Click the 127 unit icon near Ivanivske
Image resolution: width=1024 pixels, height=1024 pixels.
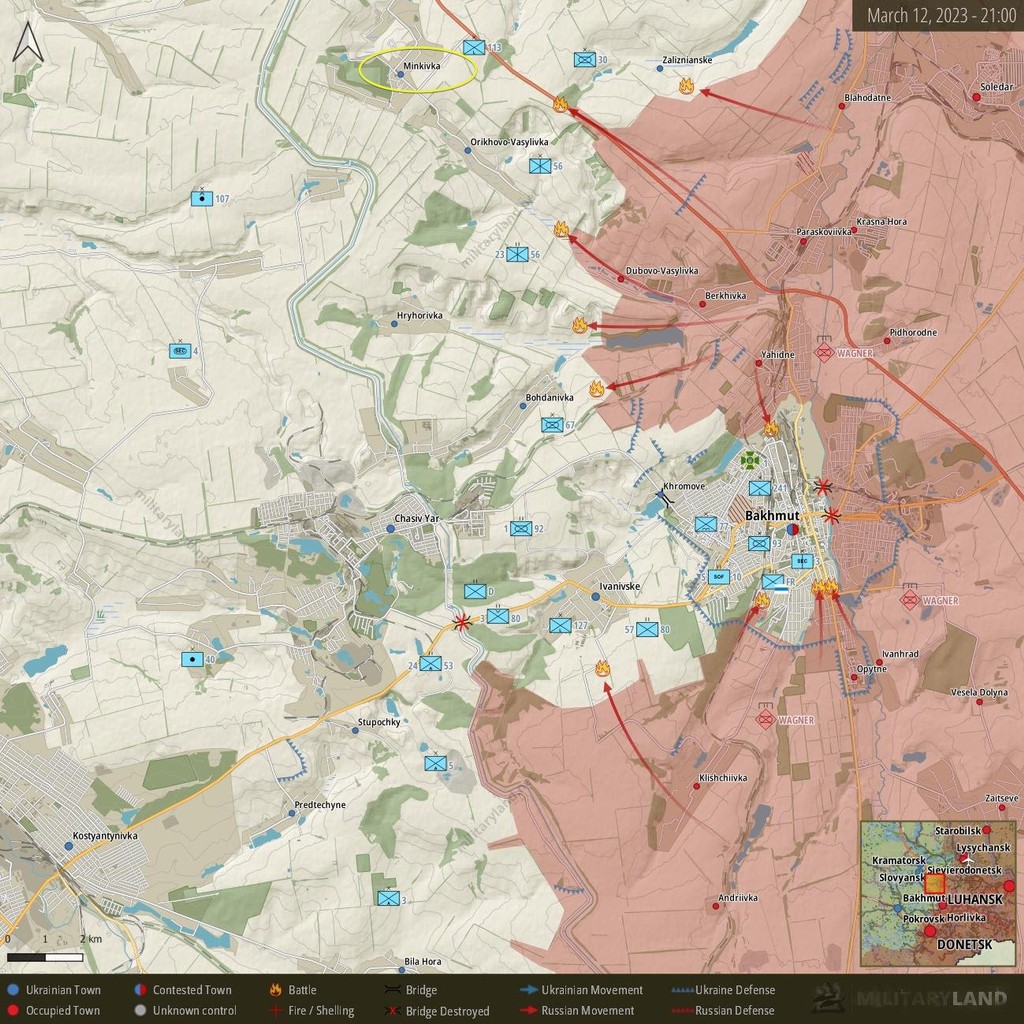pos(560,625)
